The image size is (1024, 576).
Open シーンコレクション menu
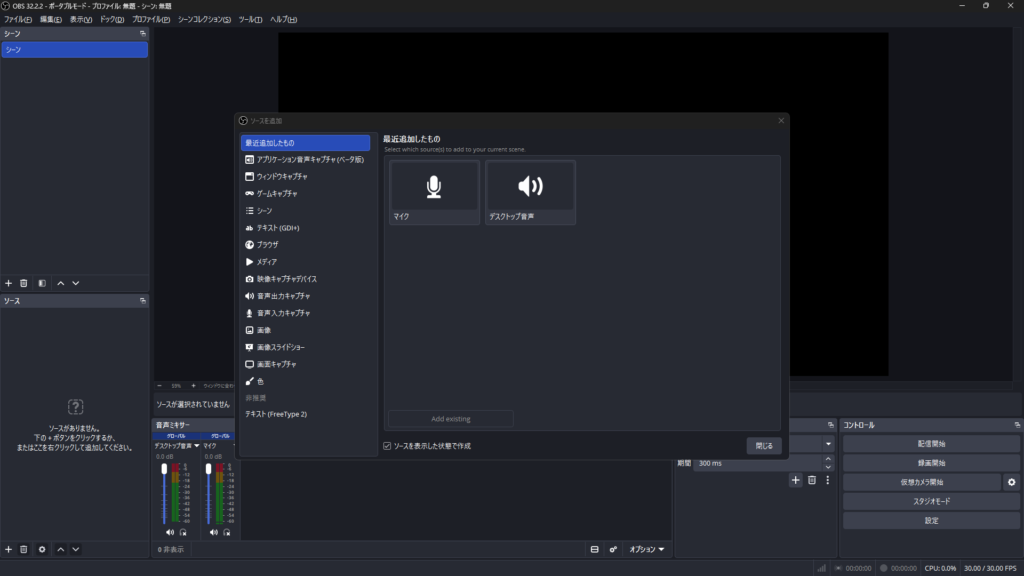[204, 20]
